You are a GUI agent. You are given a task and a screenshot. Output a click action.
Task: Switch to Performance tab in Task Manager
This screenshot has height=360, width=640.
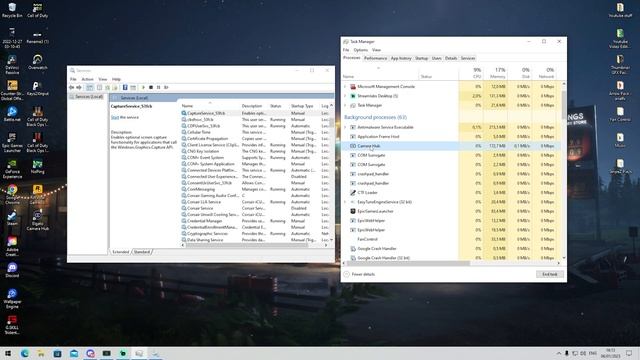pyautogui.click(x=376, y=58)
